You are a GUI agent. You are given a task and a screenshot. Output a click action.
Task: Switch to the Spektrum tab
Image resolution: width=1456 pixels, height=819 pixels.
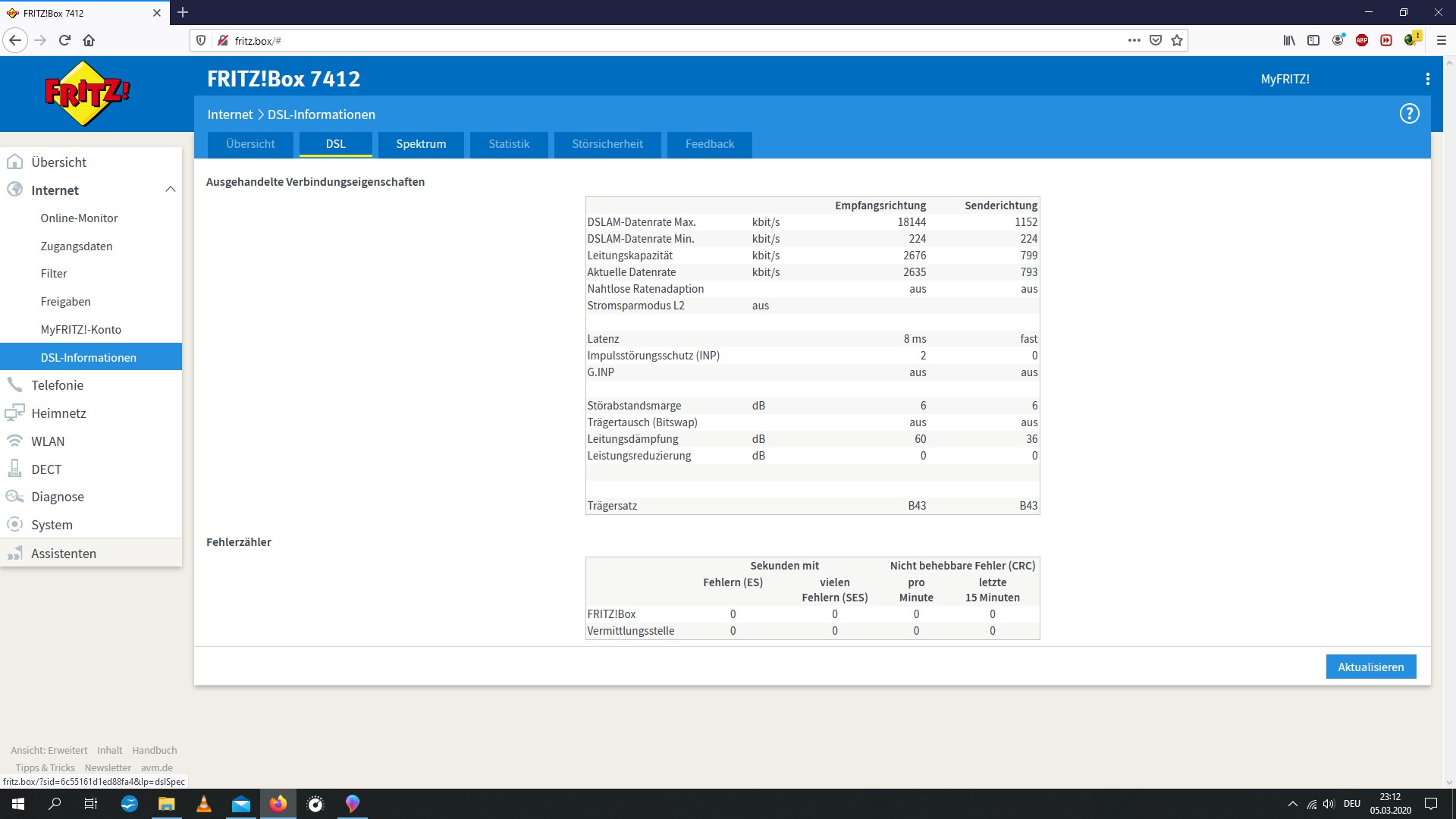tap(419, 144)
